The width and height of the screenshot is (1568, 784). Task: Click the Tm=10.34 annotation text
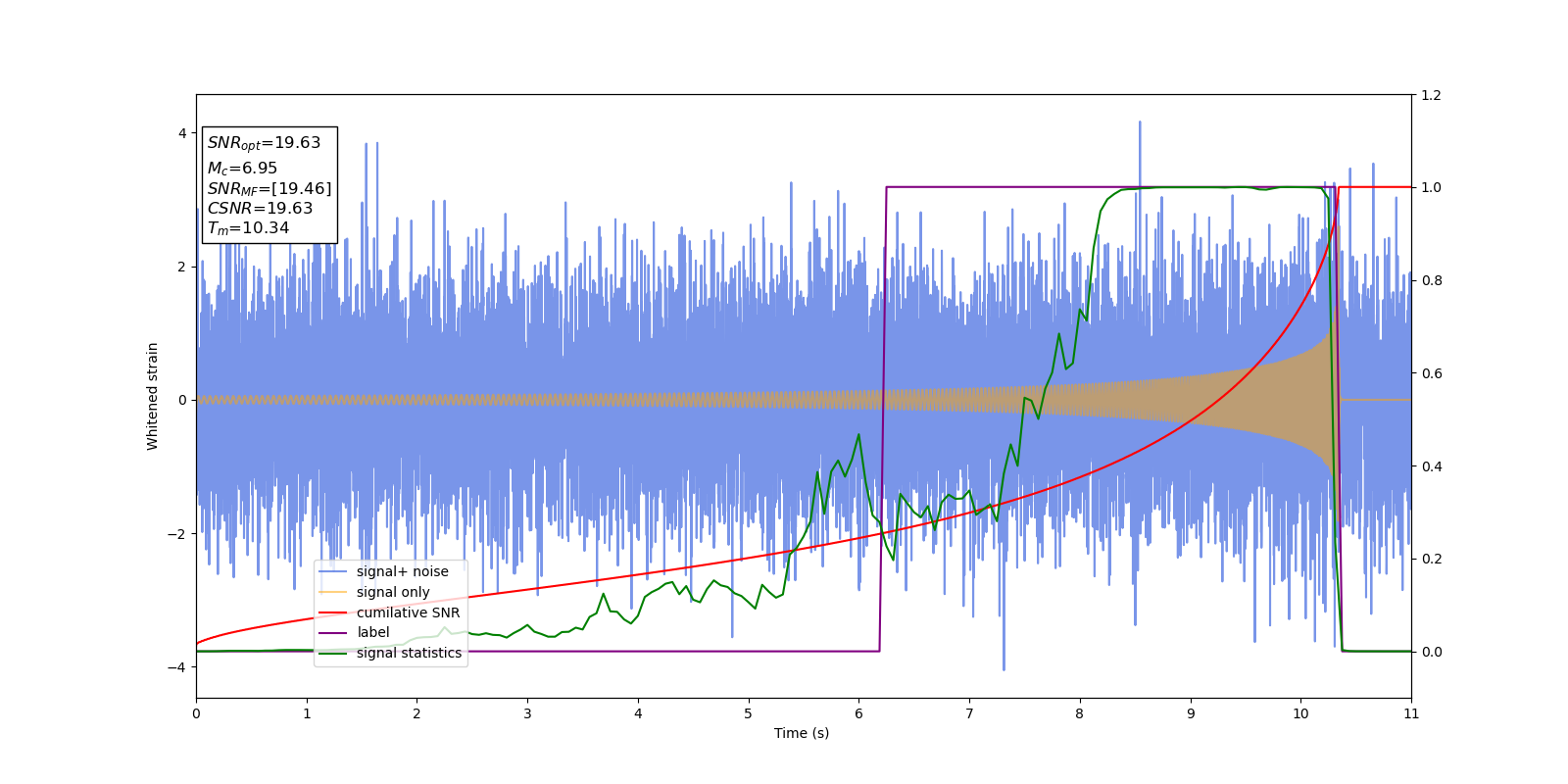(x=248, y=228)
